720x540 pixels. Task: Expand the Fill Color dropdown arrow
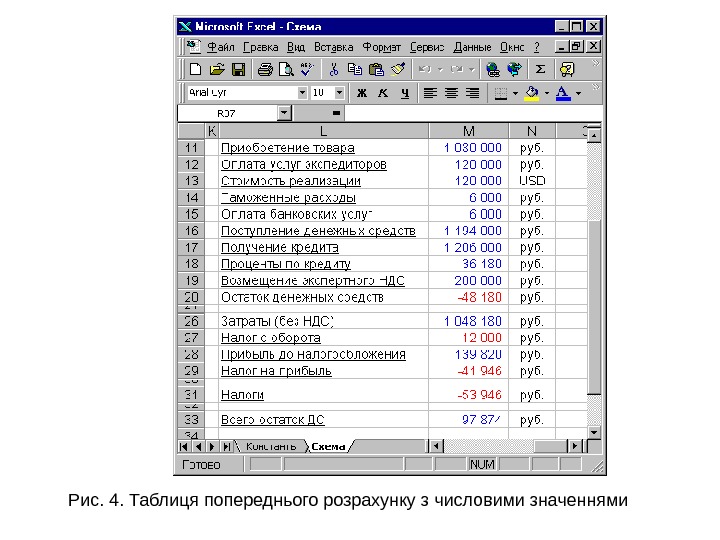[x=546, y=93]
